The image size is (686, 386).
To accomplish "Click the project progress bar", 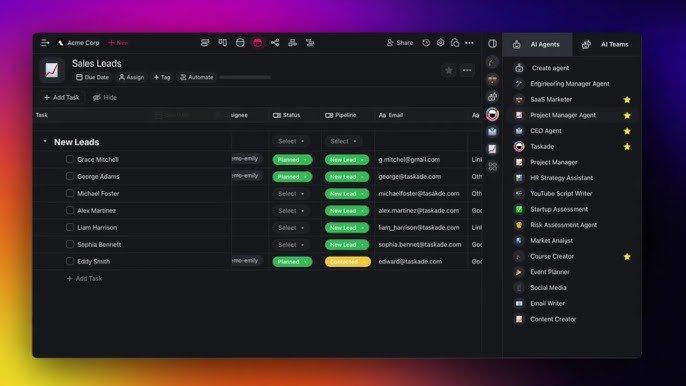I will point(245,77).
